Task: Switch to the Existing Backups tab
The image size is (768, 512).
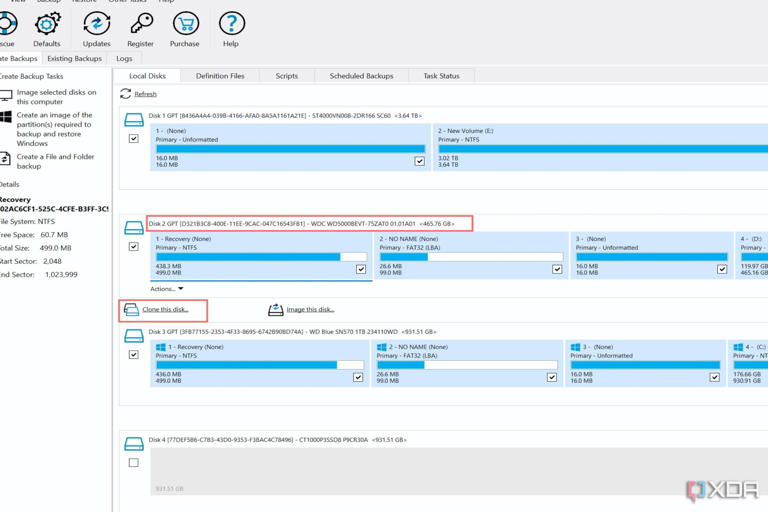Action: pos(74,58)
